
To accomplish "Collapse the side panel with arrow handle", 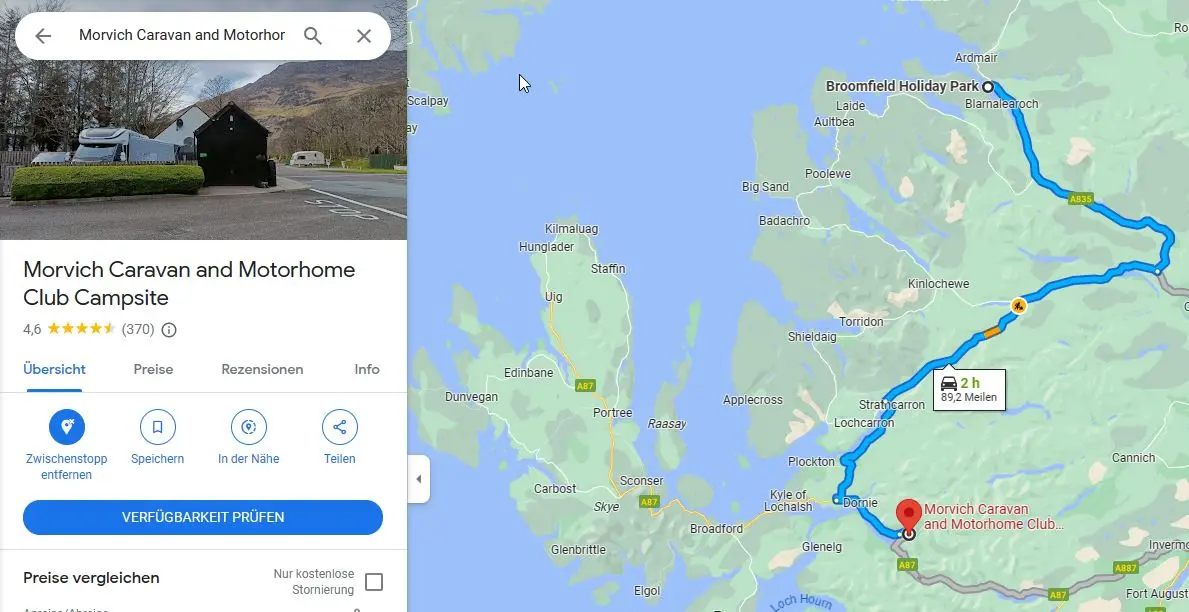I will 419,479.
